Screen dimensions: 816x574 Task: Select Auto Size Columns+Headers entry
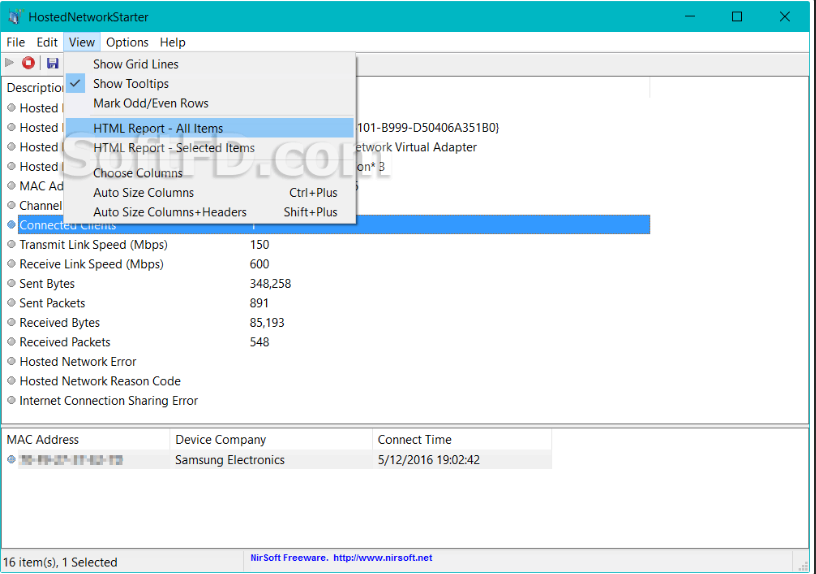[x=210, y=212]
